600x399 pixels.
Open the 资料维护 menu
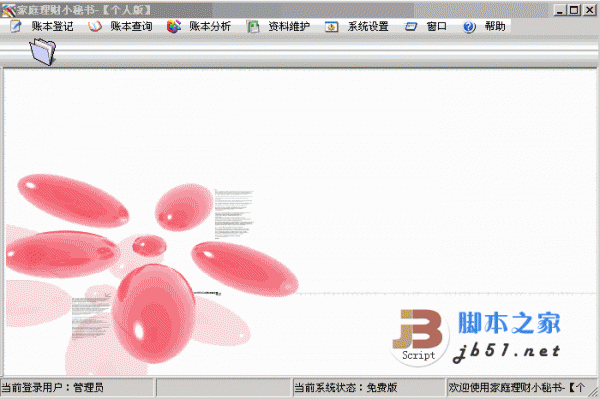click(x=289, y=26)
